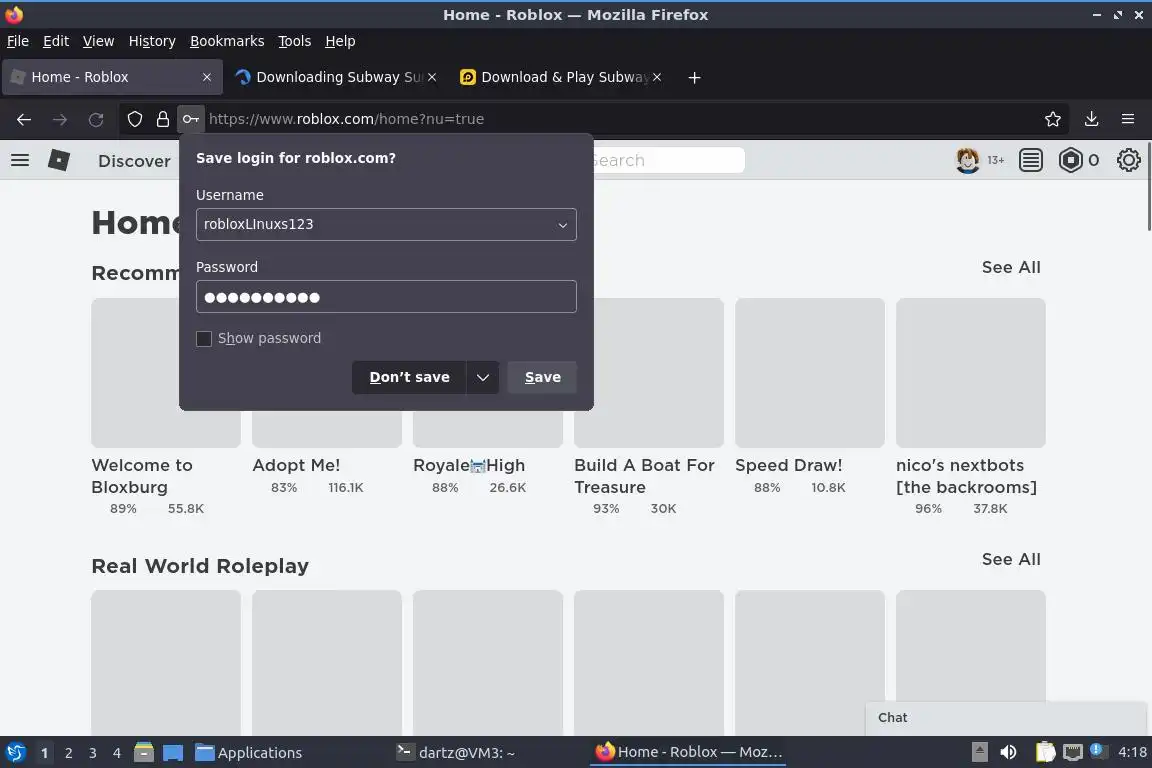
Task: Open the Tools menu
Action: (295, 41)
